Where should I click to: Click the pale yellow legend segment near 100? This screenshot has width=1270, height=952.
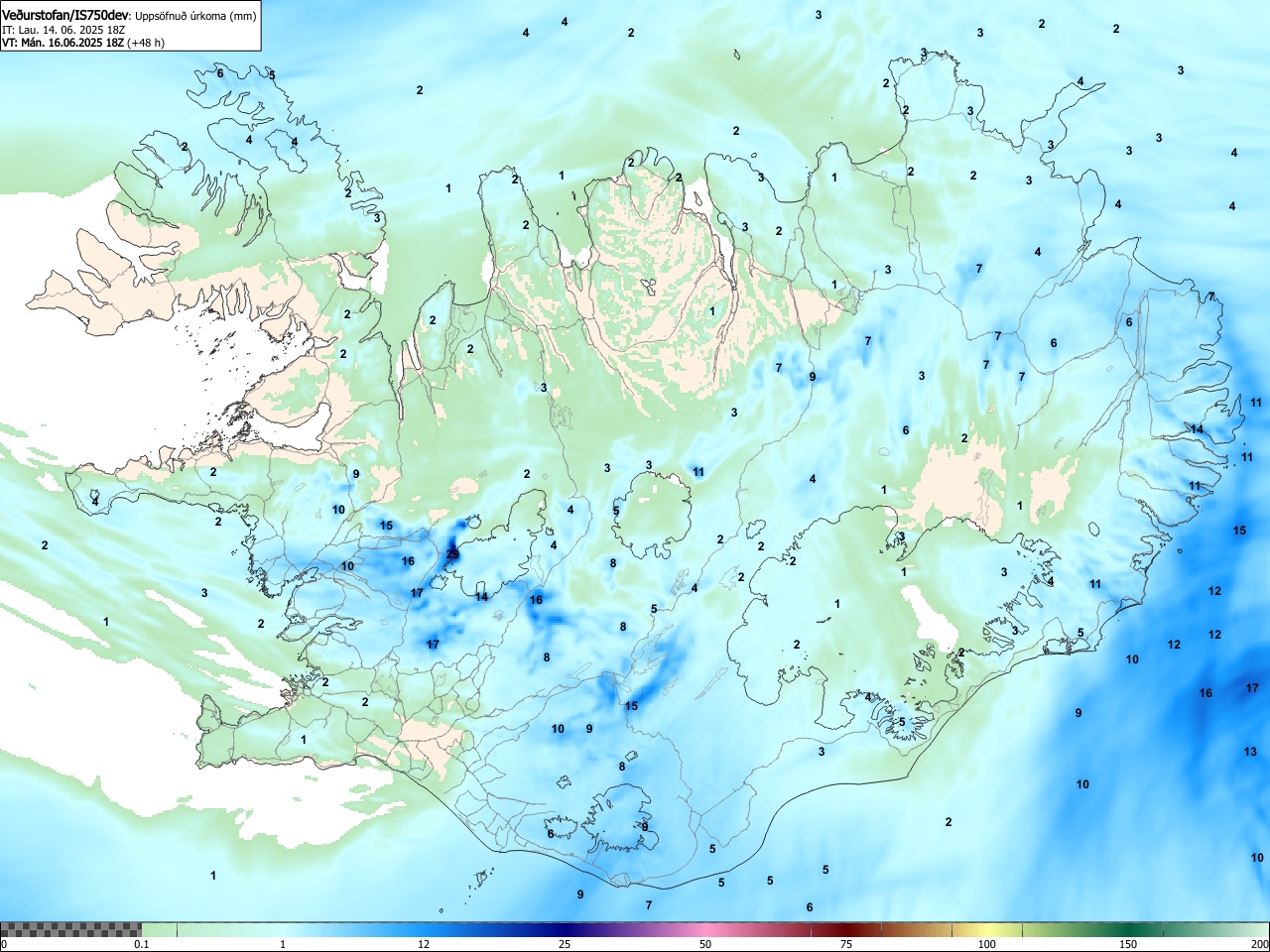pyautogui.click(x=987, y=929)
